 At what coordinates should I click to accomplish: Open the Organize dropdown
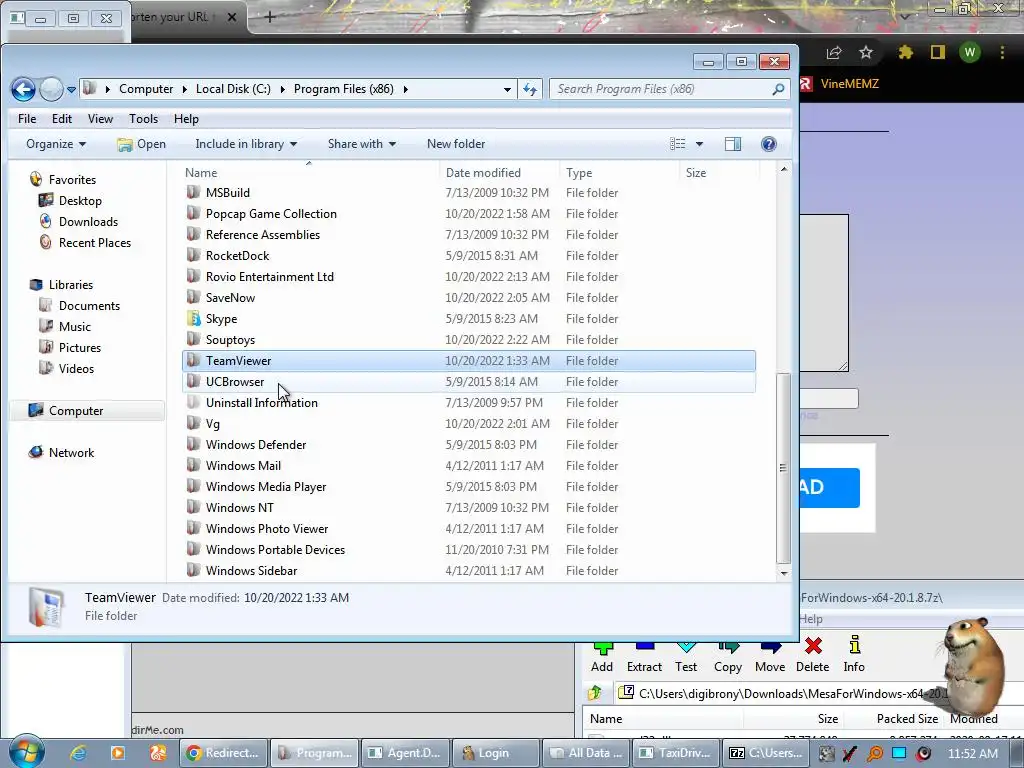56,144
